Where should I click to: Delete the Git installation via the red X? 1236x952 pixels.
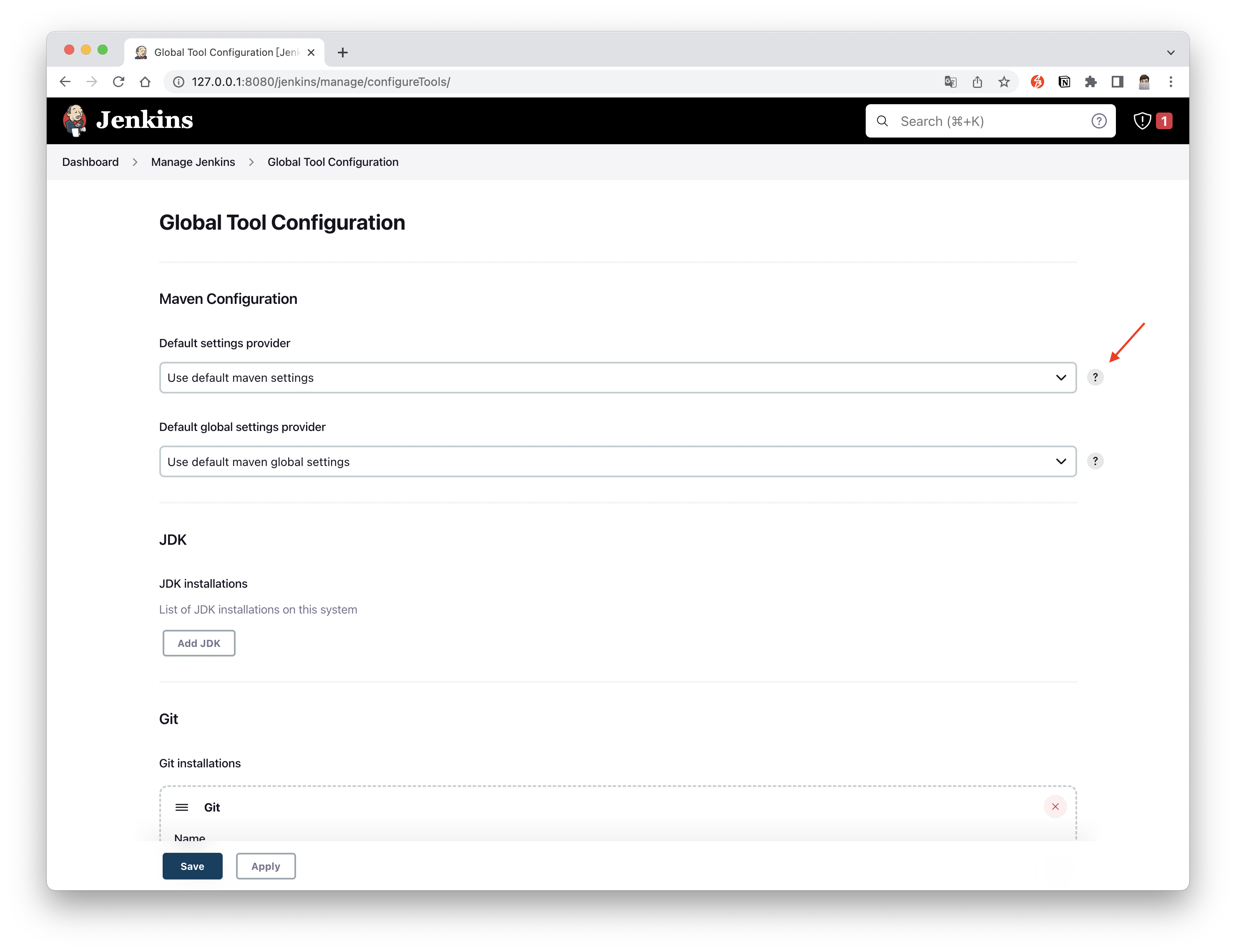[1055, 807]
